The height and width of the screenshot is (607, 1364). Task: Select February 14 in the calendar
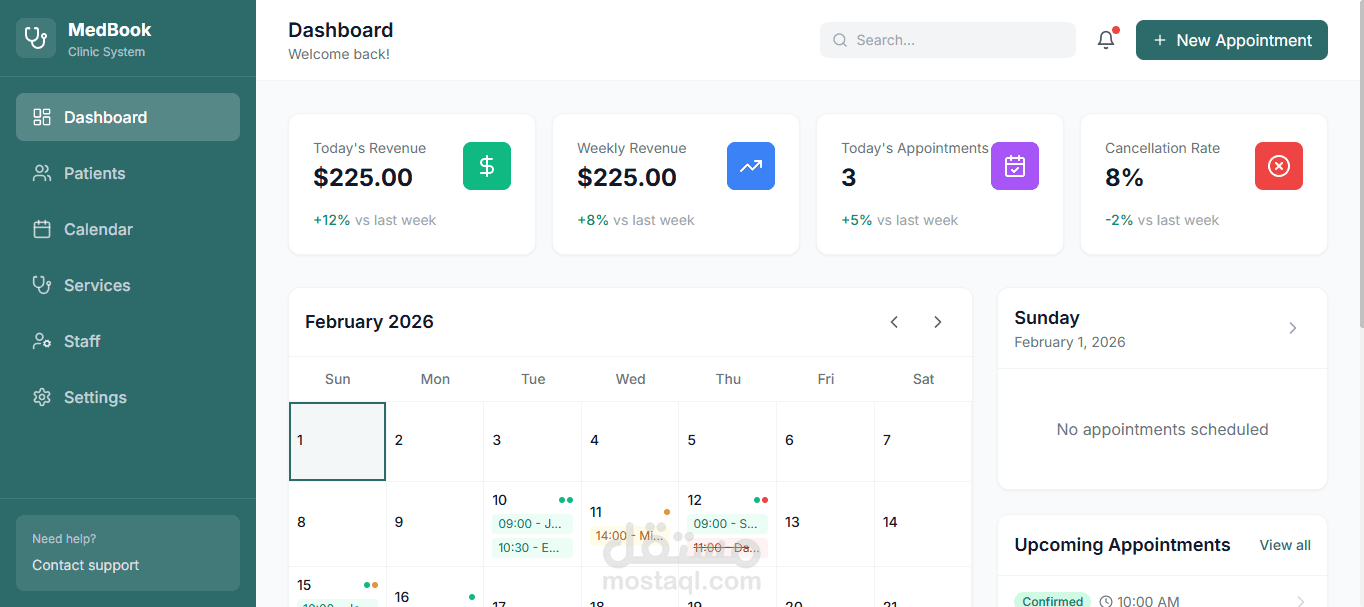click(923, 524)
